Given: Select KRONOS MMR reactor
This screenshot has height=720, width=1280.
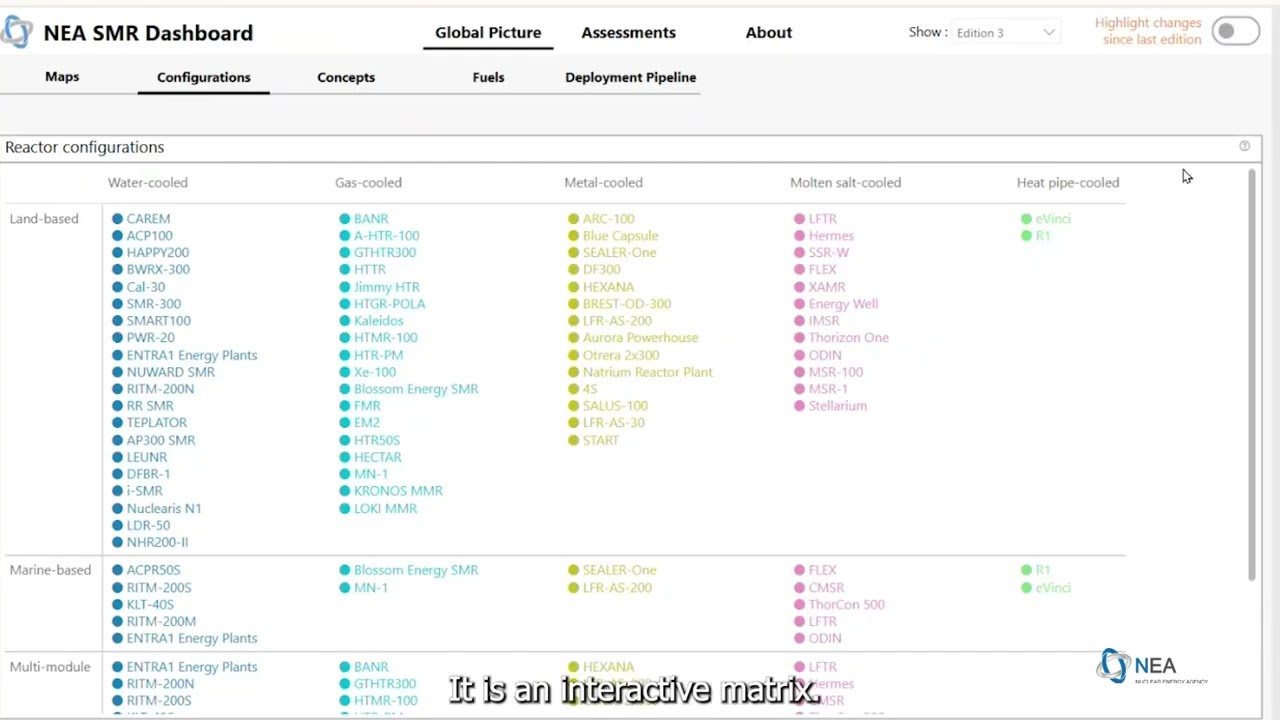Looking at the screenshot, I should point(398,490).
